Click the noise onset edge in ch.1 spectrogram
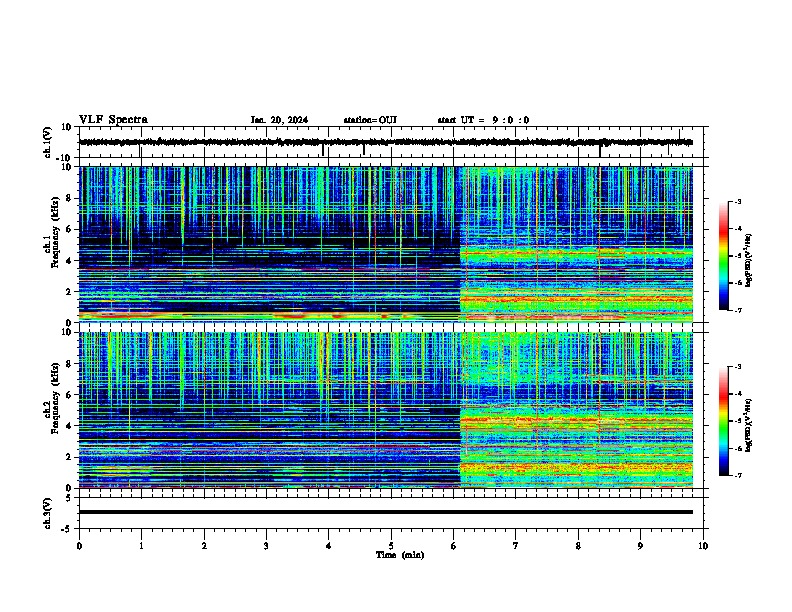Image resolution: width=792 pixels, height=612 pixels. pos(460,244)
